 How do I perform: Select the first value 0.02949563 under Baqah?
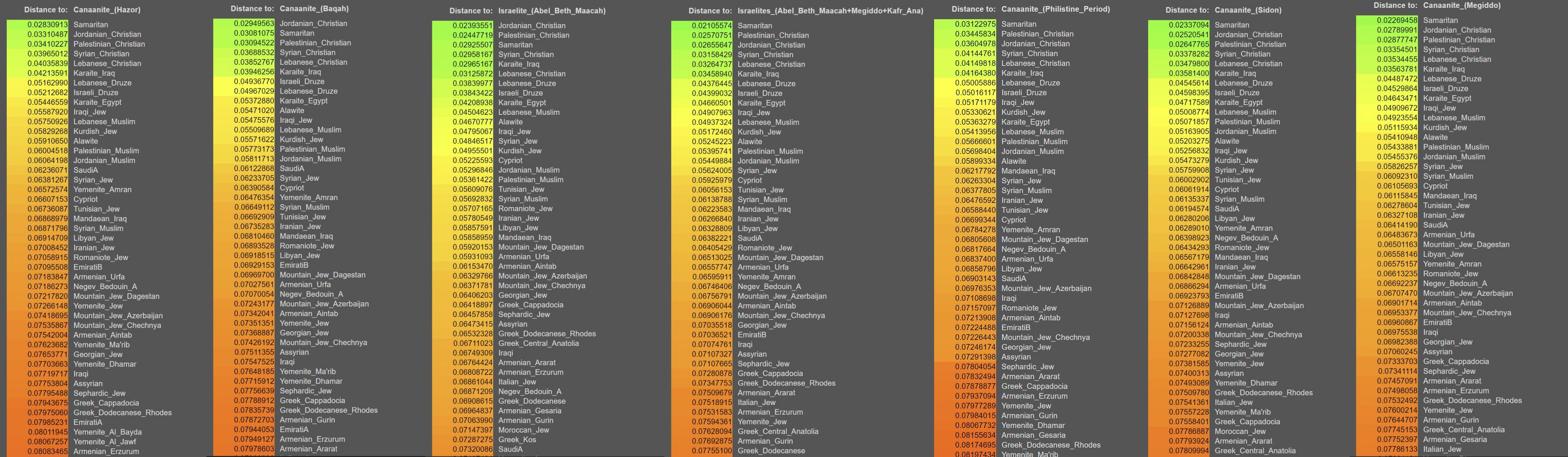click(x=254, y=24)
